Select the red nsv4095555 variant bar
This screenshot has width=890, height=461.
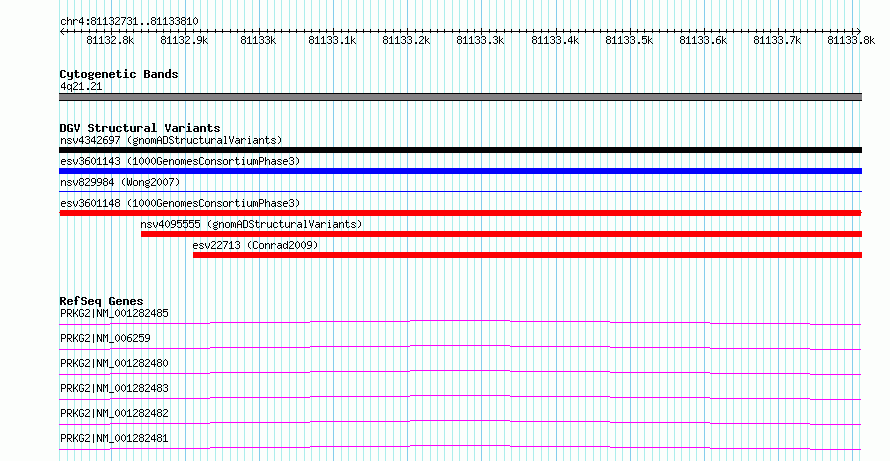click(x=501, y=234)
